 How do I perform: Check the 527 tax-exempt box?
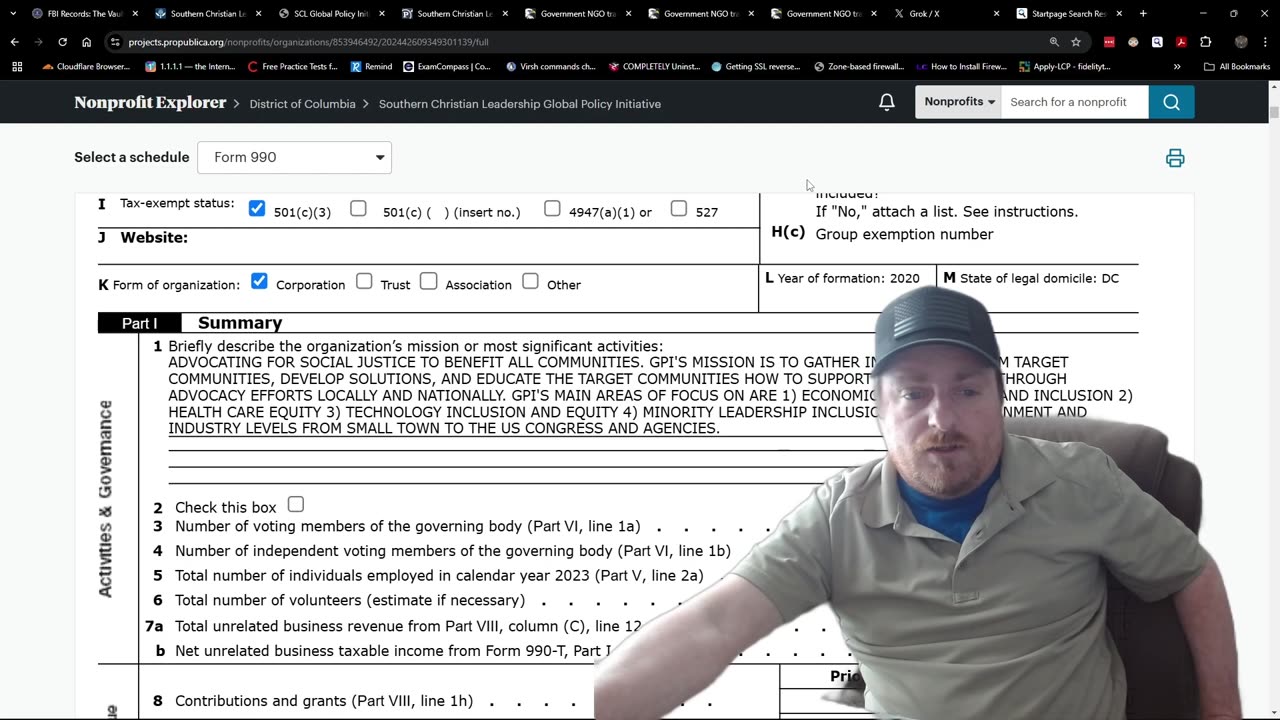[x=679, y=209]
